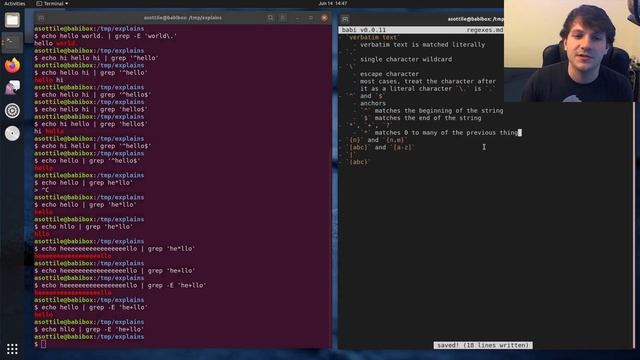Screen dimensions: 640x360
Task: Click line 'matches the end of the string'
Action: point(421,118)
